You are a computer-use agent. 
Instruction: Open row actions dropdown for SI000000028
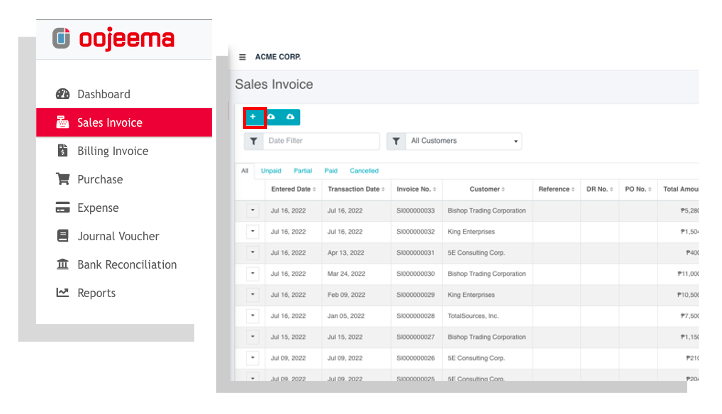(252, 316)
